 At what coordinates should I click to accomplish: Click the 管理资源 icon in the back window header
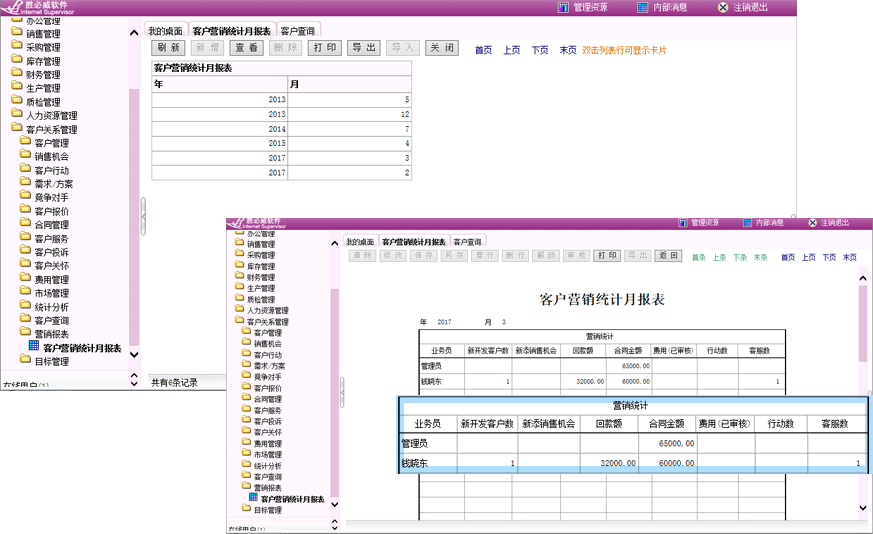point(563,7)
